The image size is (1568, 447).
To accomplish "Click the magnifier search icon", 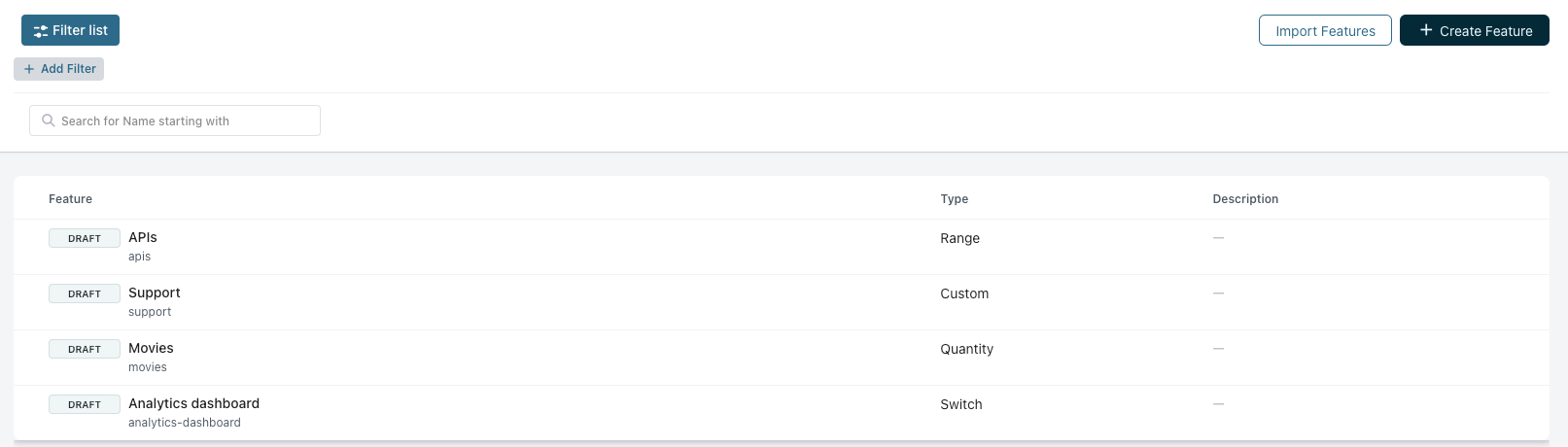I will (x=48, y=120).
